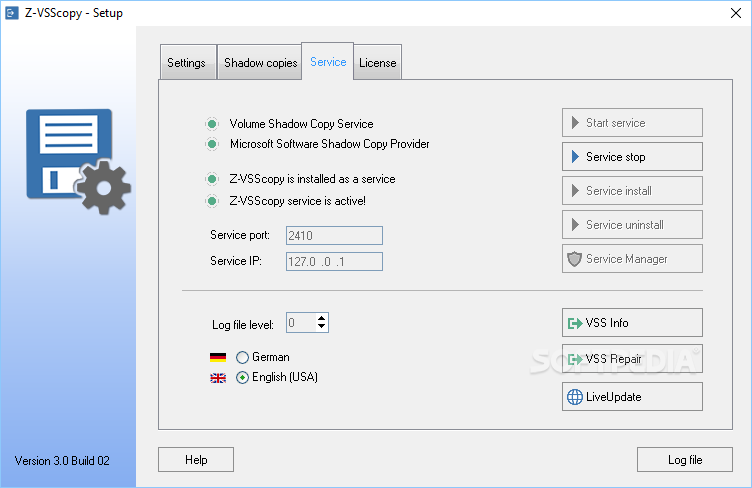
Task: Launch LiveUpdate
Action: (x=632, y=396)
